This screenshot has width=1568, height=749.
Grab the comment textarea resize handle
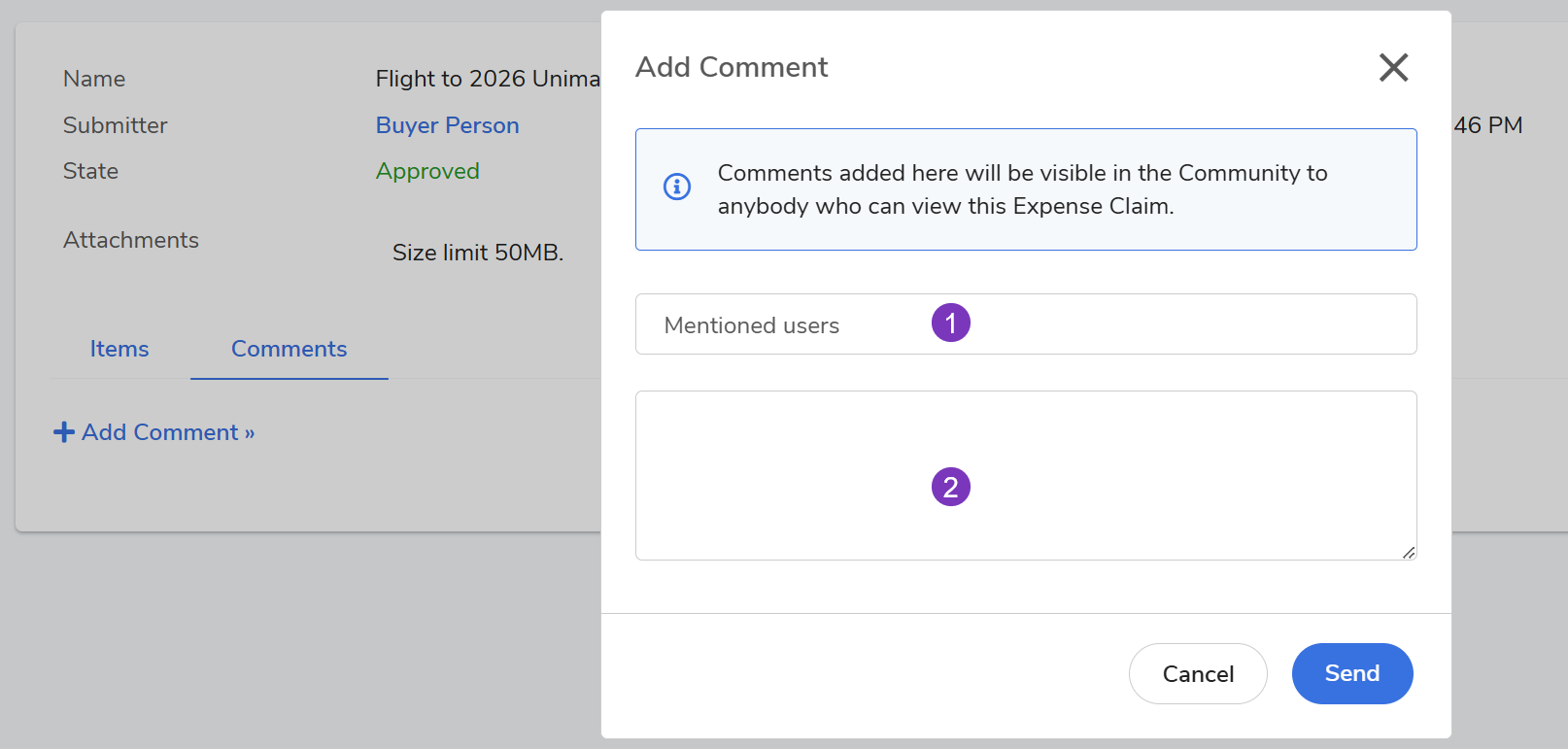coord(1408,552)
